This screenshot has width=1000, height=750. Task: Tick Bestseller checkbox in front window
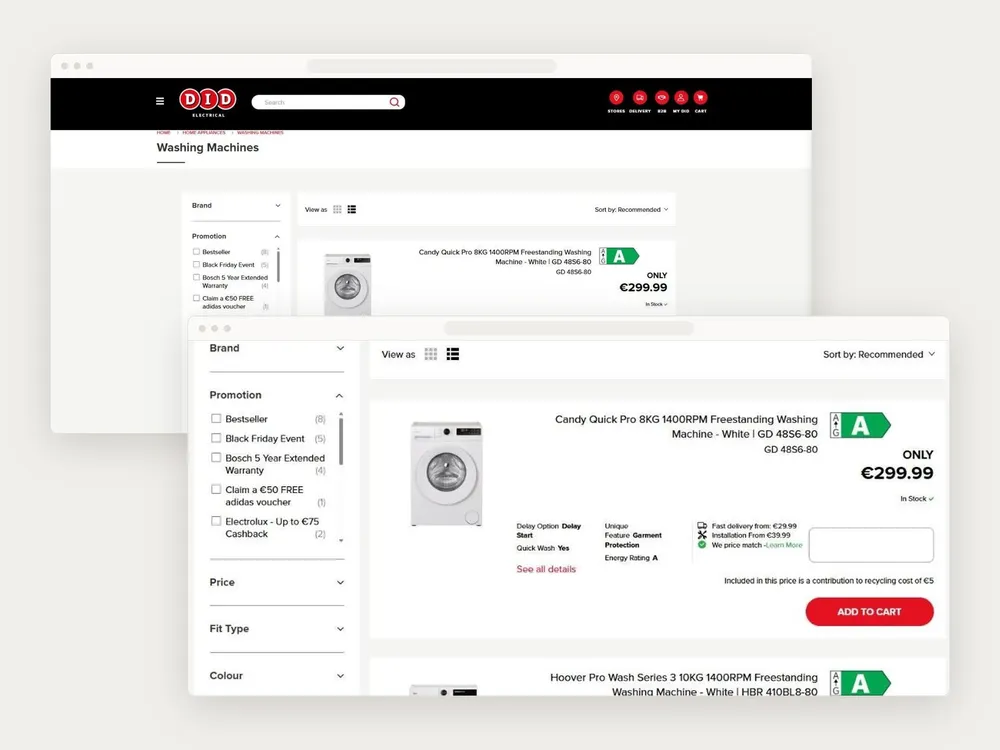216,418
